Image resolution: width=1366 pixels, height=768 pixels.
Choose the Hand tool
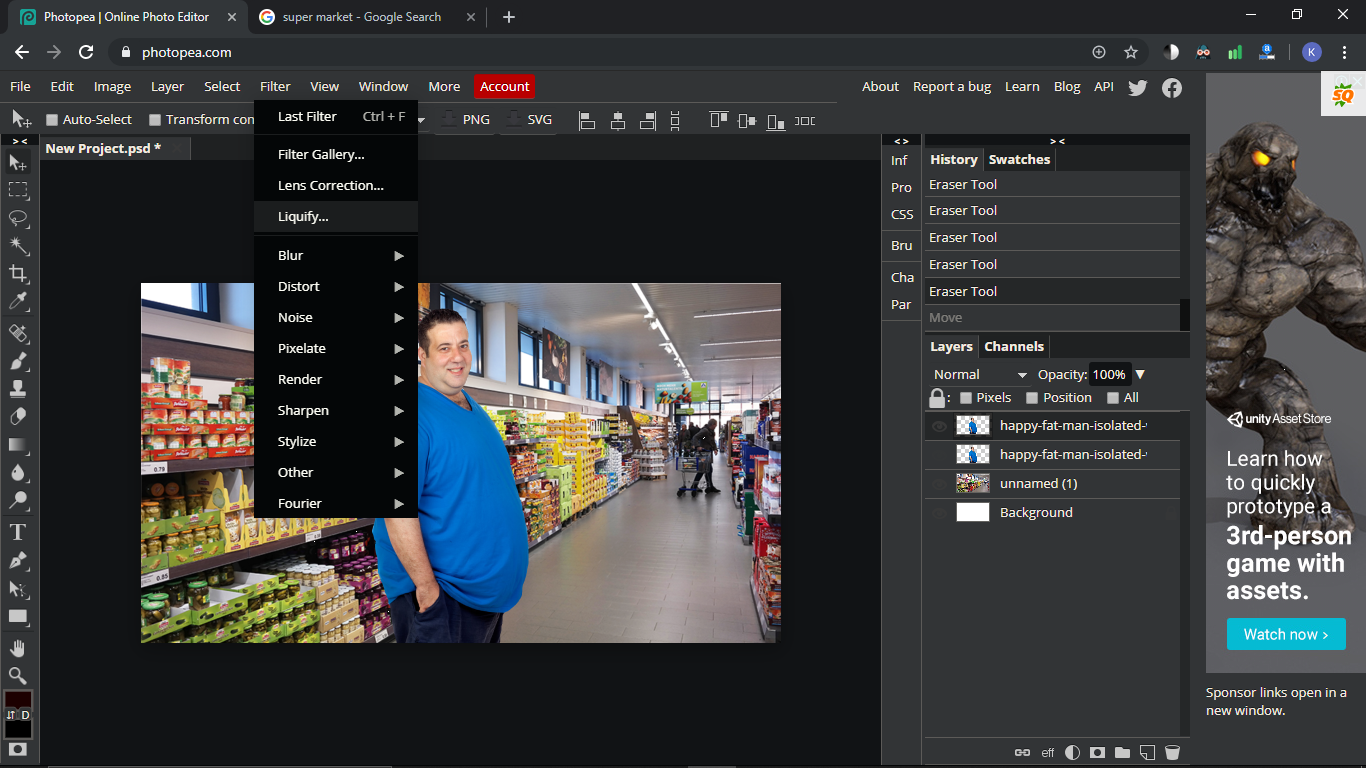click(x=18, y=648)
